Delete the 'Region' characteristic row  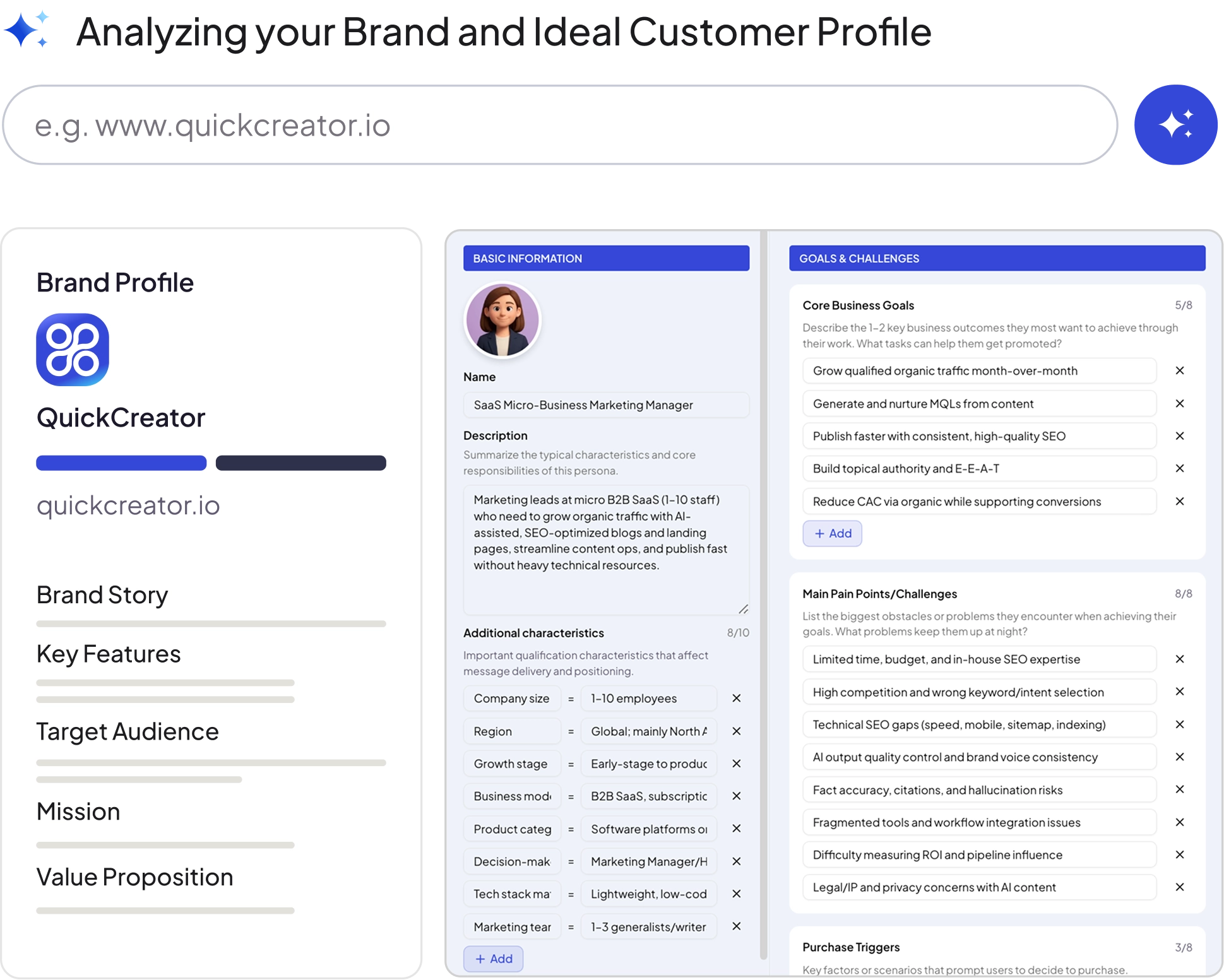tap(736, 731)
